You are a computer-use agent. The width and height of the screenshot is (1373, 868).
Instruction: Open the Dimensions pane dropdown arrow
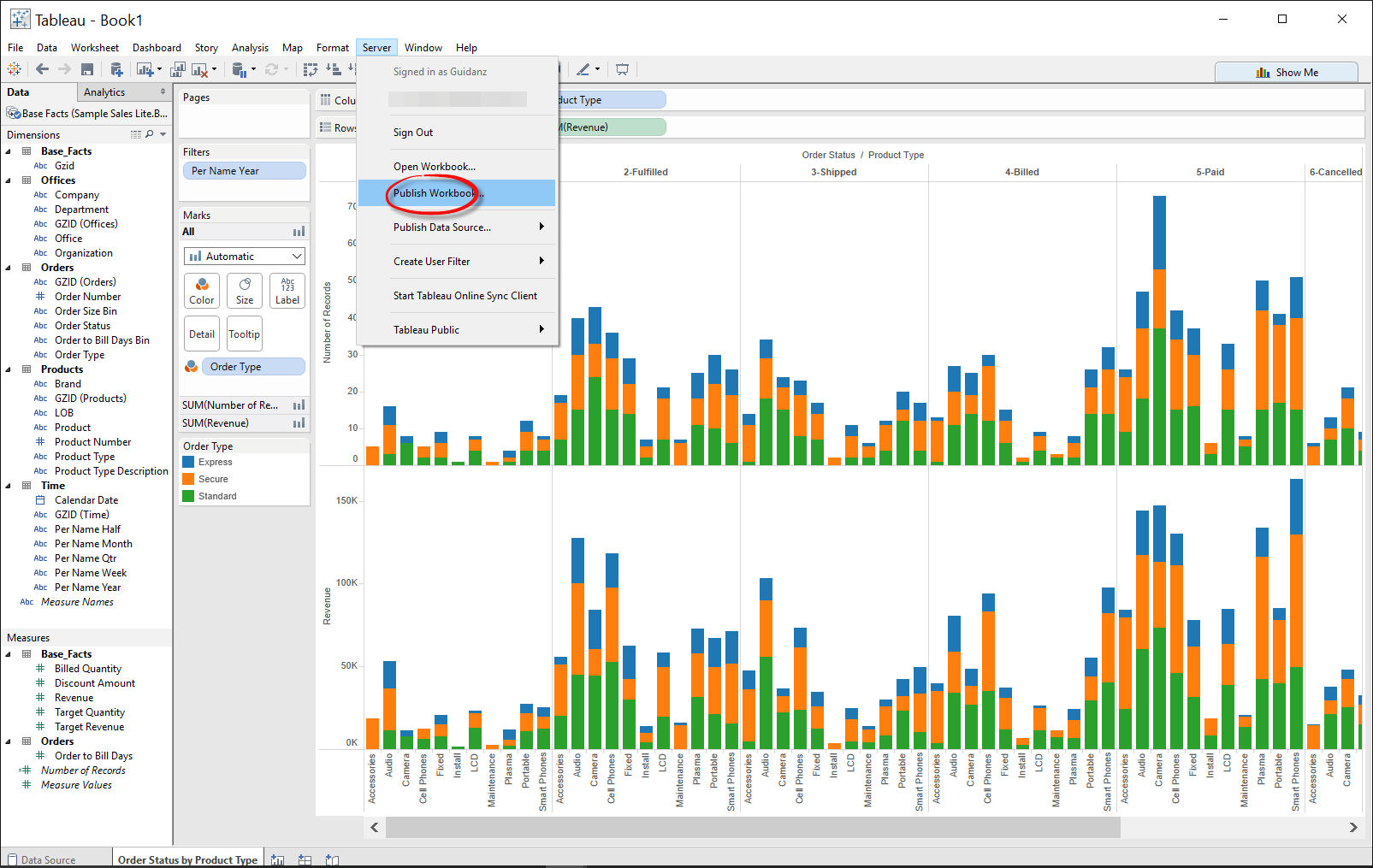[x=163, y=134]
